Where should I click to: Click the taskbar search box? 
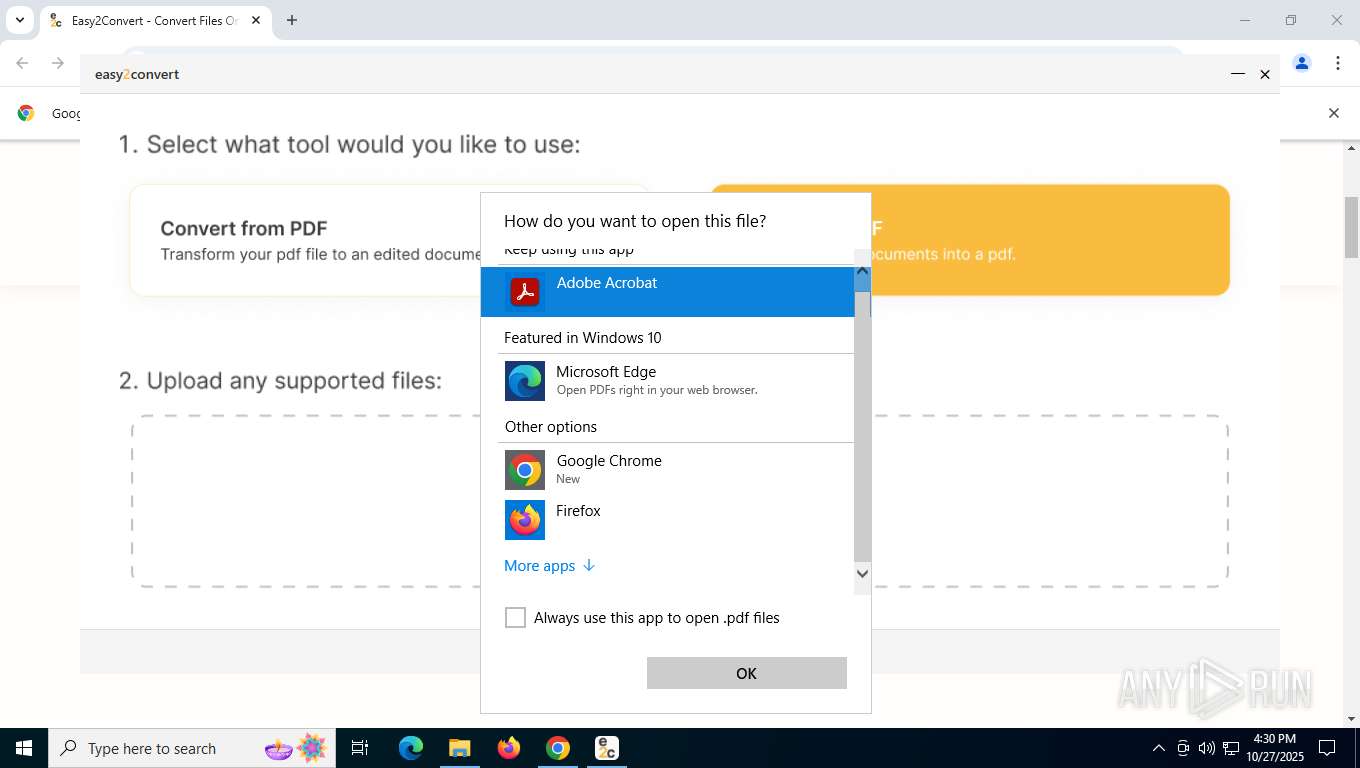pos(192,748)
